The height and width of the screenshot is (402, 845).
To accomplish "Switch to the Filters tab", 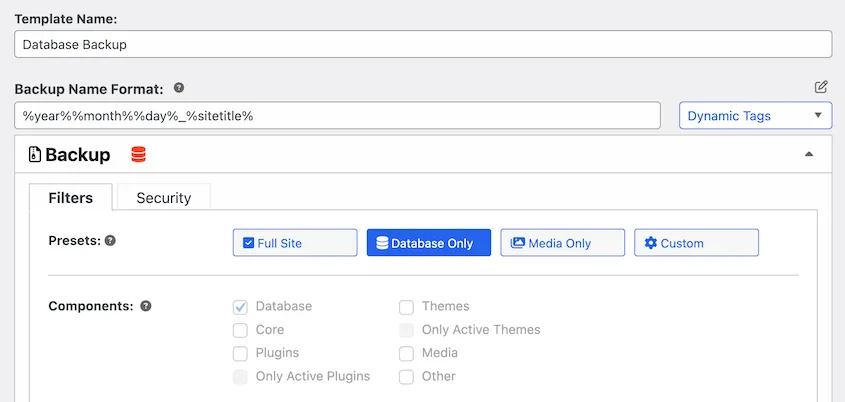I will [71, 197].
